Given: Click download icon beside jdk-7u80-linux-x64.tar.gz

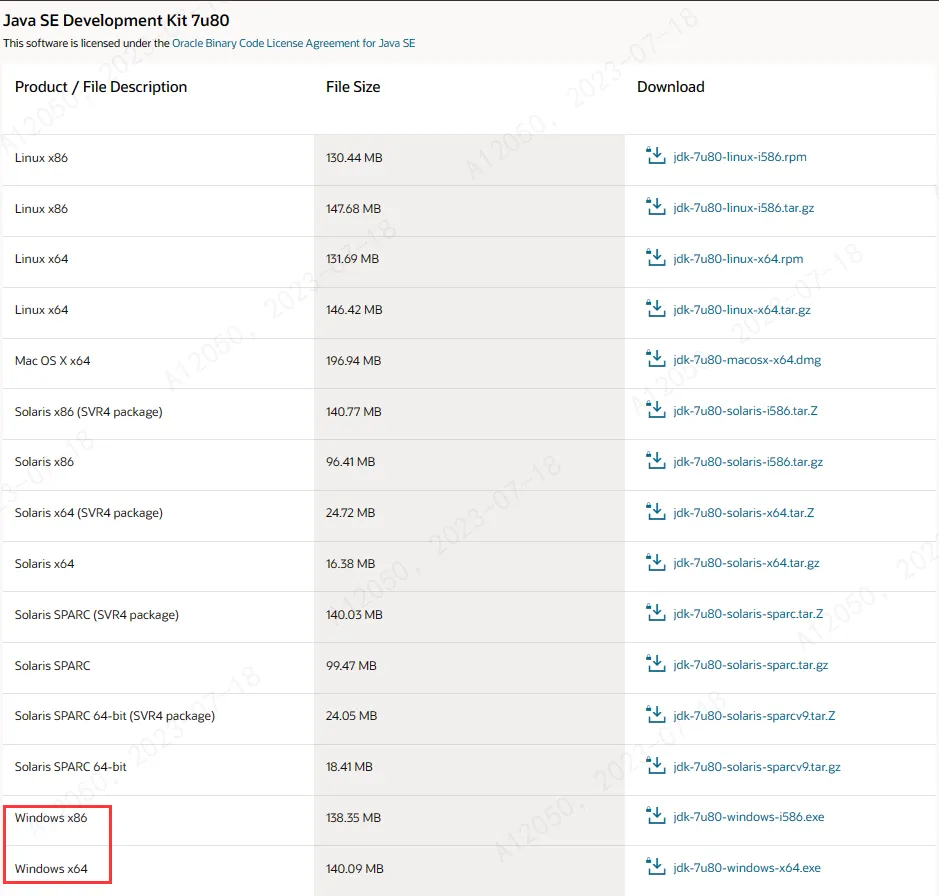Looking at the screenshot, I should coord(656,308).
